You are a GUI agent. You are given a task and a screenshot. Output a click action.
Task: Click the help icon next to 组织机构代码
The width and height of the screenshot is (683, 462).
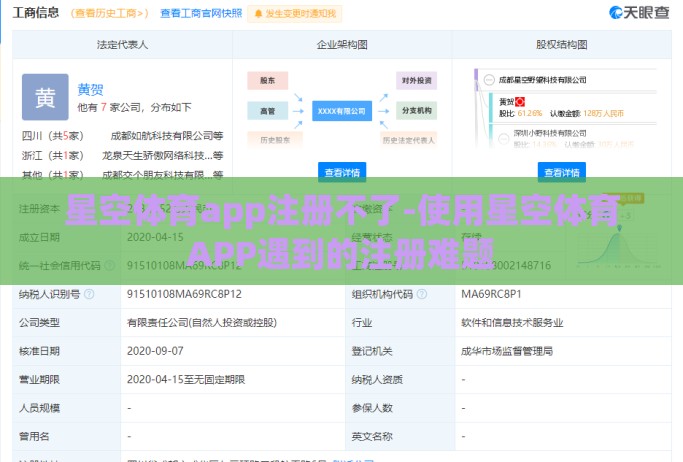click(422, 294)
